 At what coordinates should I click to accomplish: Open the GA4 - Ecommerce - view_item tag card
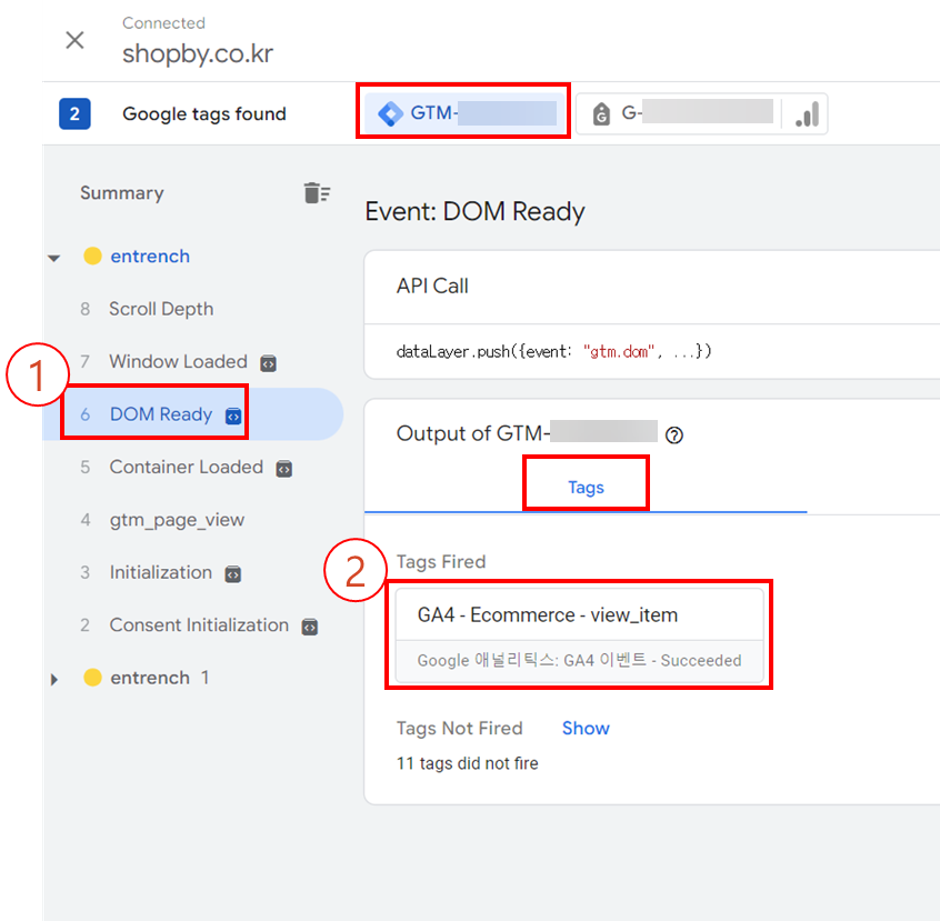point(579,636)
